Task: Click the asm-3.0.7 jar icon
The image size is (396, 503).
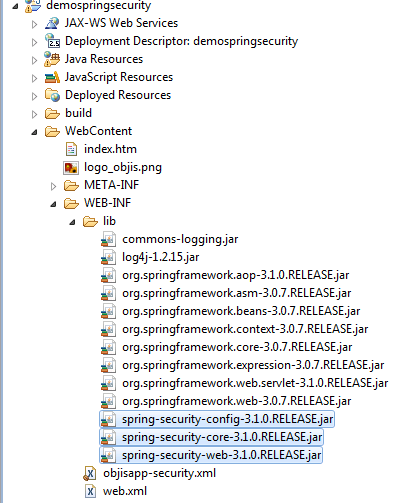Action: point(108,294)
